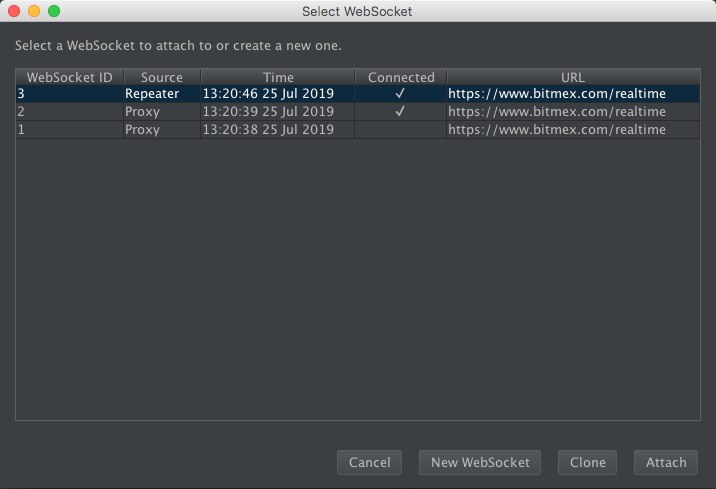
Task: Click time 13:20:46 25 Jul 2019
Action: coord(278,94)
